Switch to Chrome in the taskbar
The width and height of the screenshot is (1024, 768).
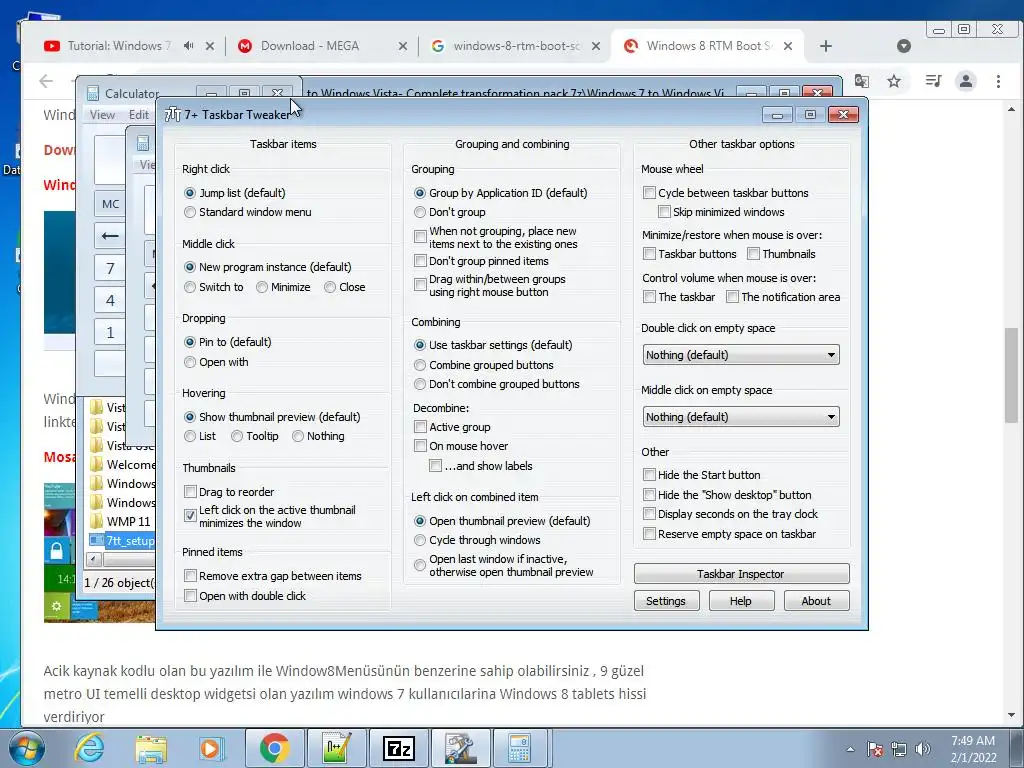click(275, 748)
